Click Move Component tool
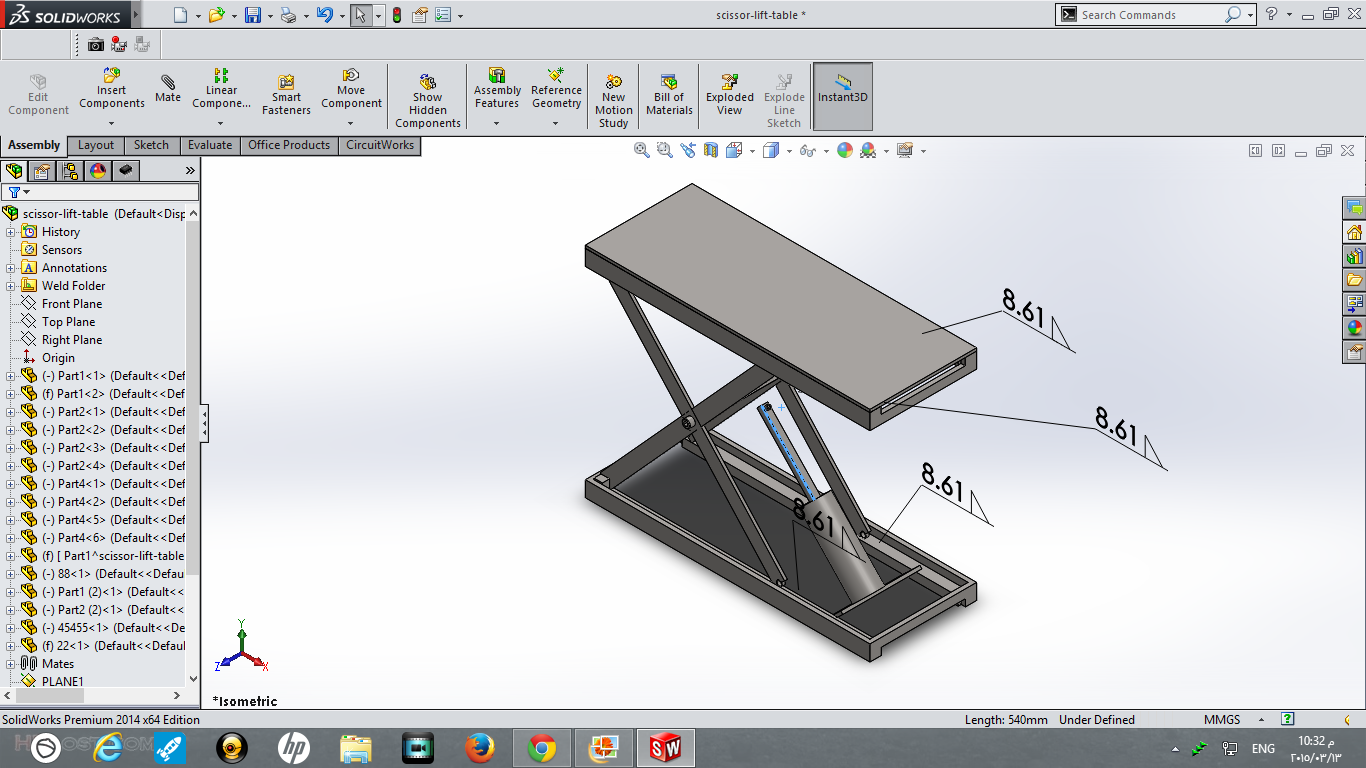This screenshot has width=1366, height=768. click(x=351, y=90)
